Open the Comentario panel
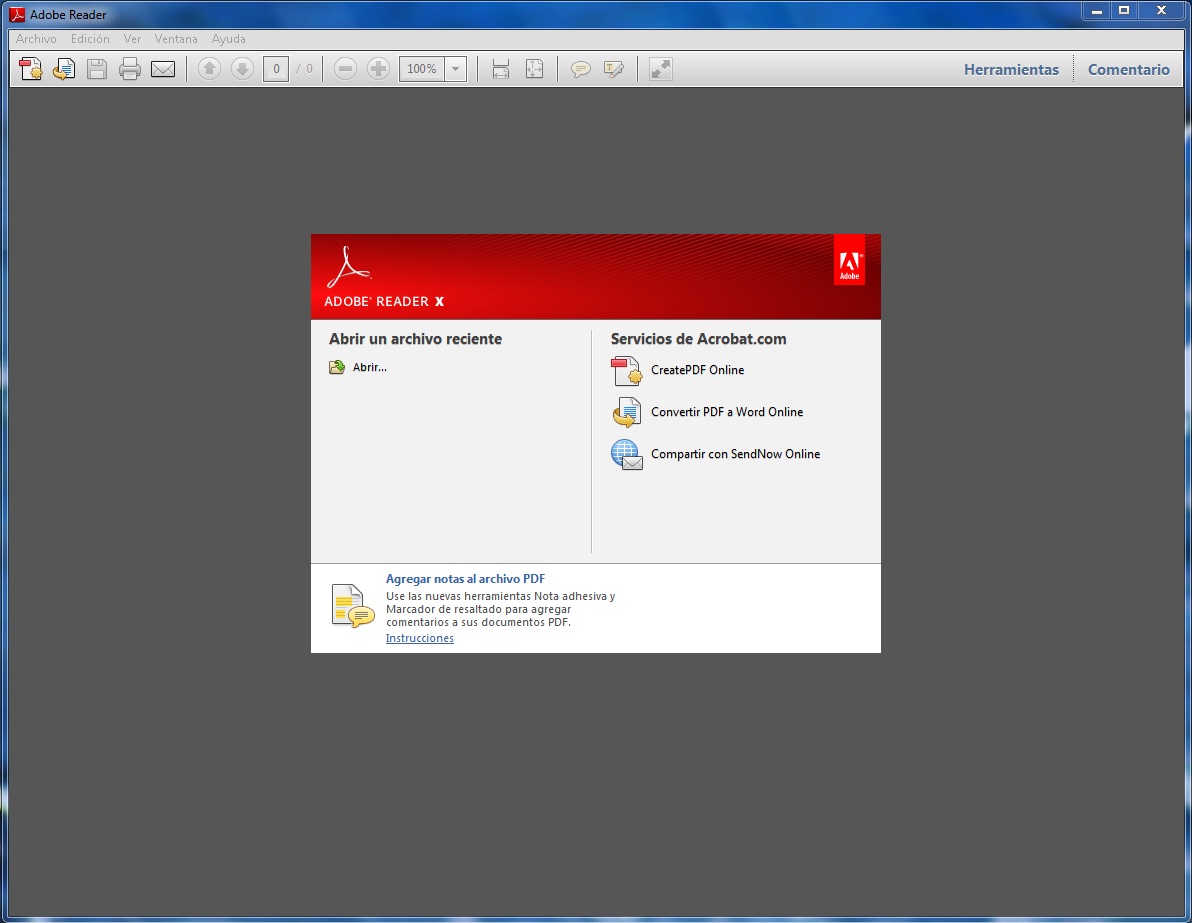This screenshot has height=923, width=1192. point(1128,69)
